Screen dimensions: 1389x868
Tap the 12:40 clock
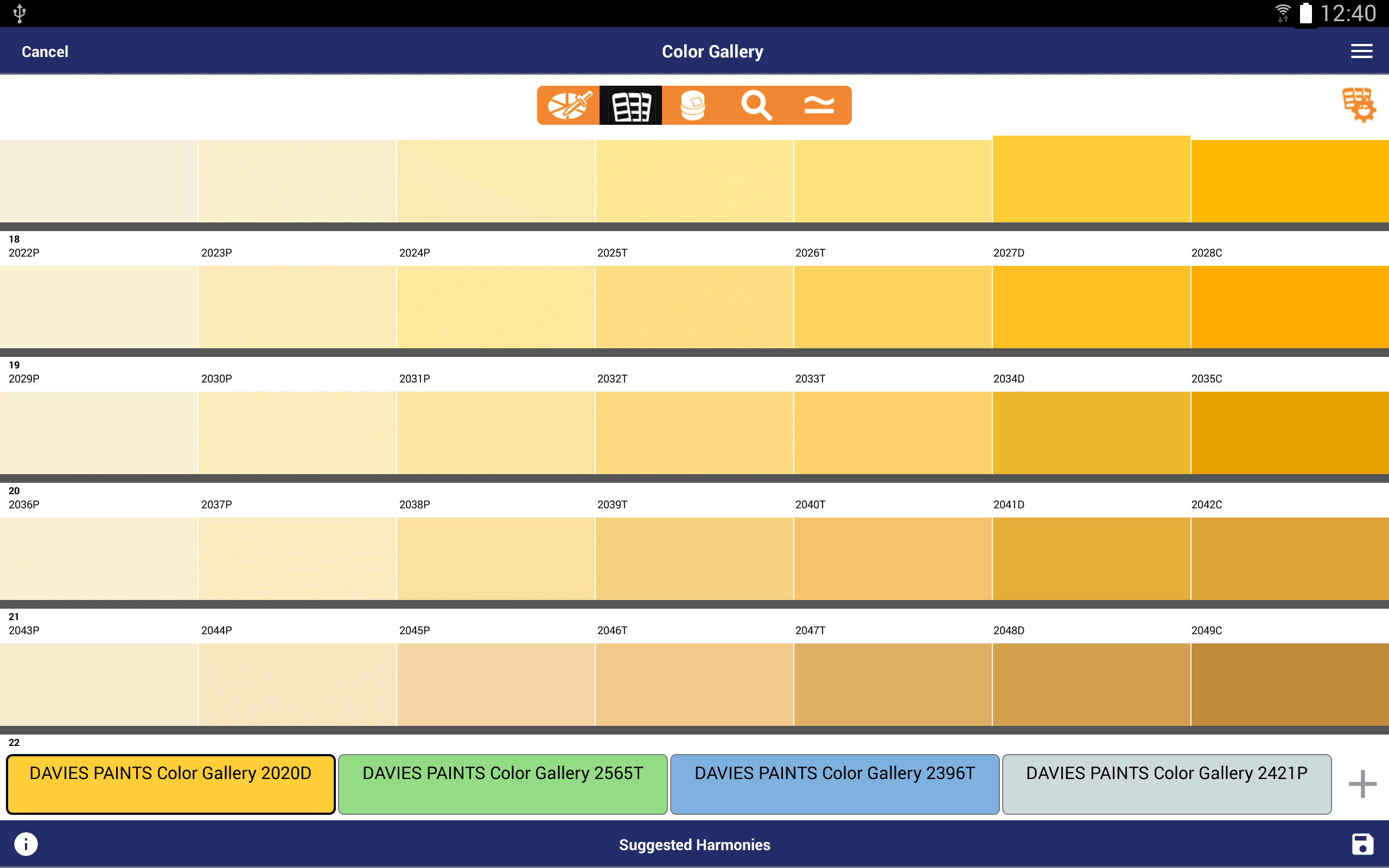tap(1348, 13)
